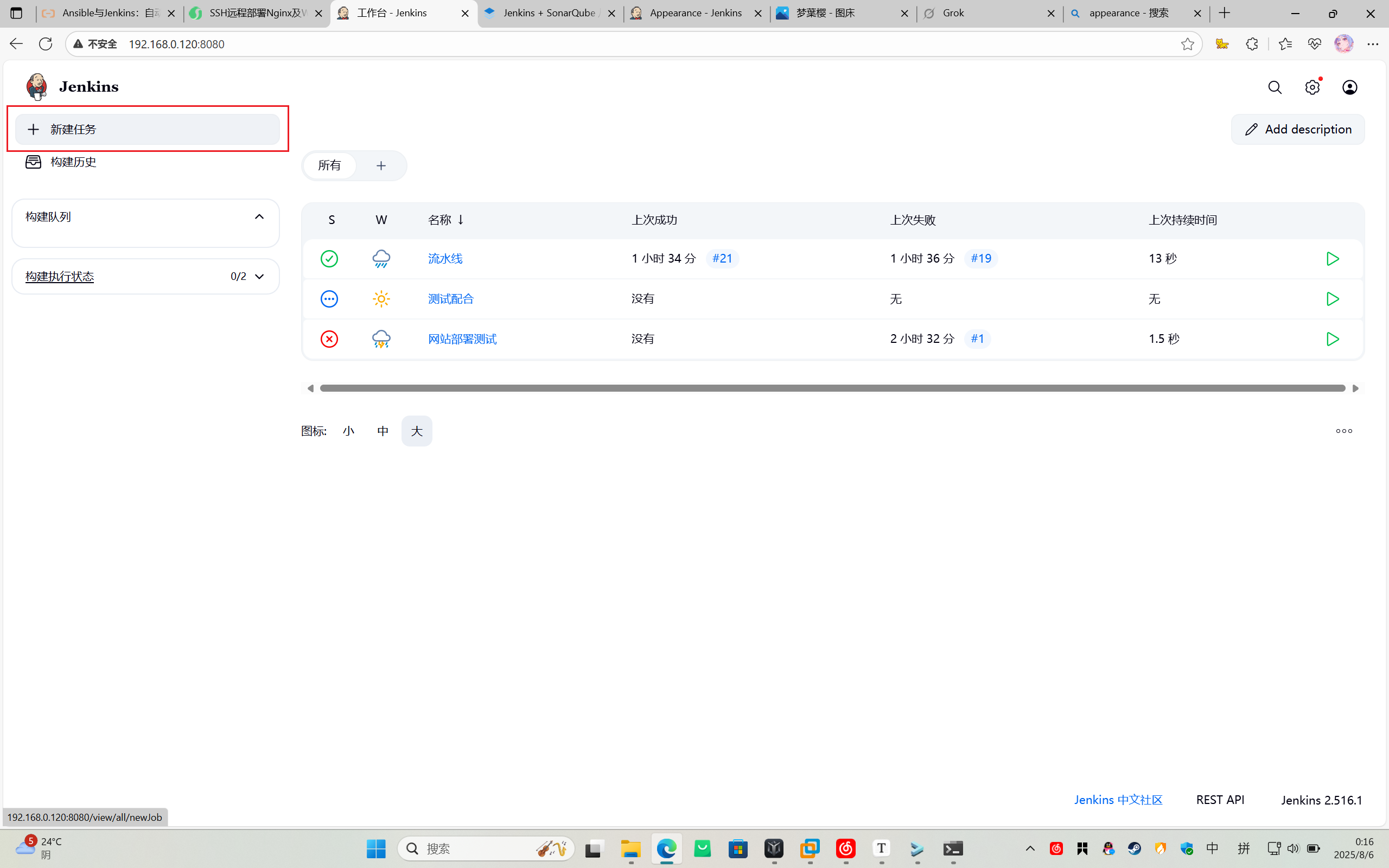This screenshot has height=868, width=1389.
Task: Open failed build #1 of 网站部署测试
Action: 978,339
